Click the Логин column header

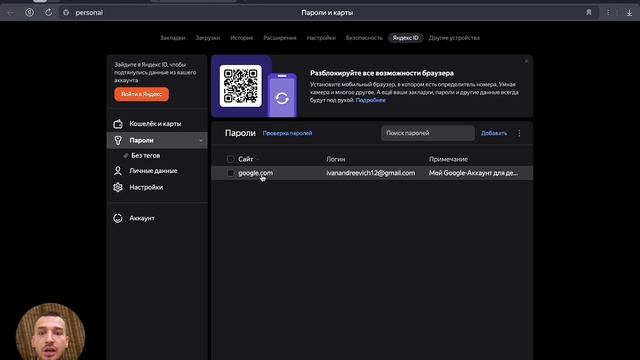pos(336,159)
